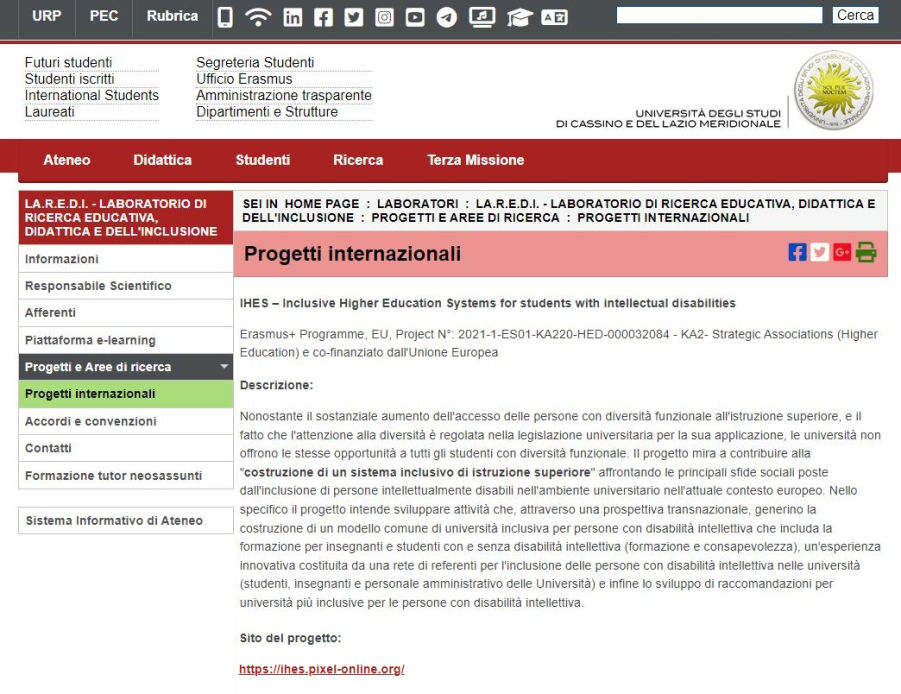
Task: Click the Cerca search button
Action: pyautogui.click(x=855, y=16)
